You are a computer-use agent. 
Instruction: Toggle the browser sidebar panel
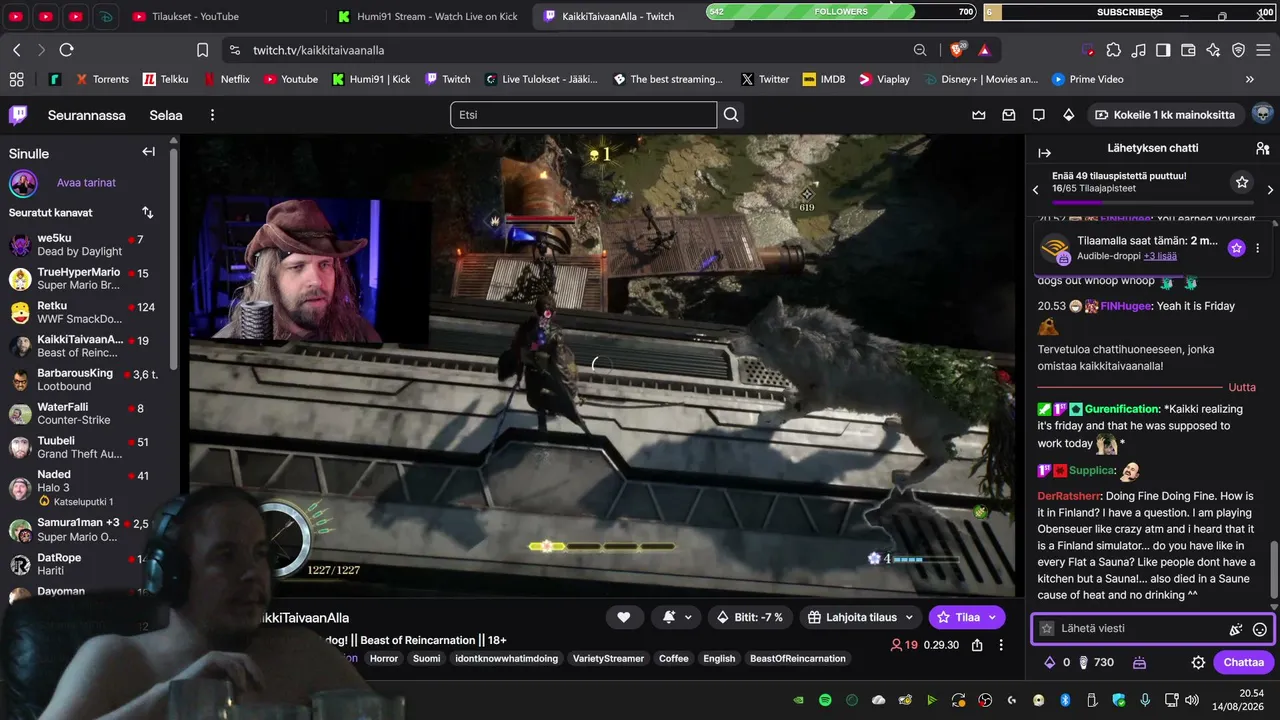coord(1163,50)
